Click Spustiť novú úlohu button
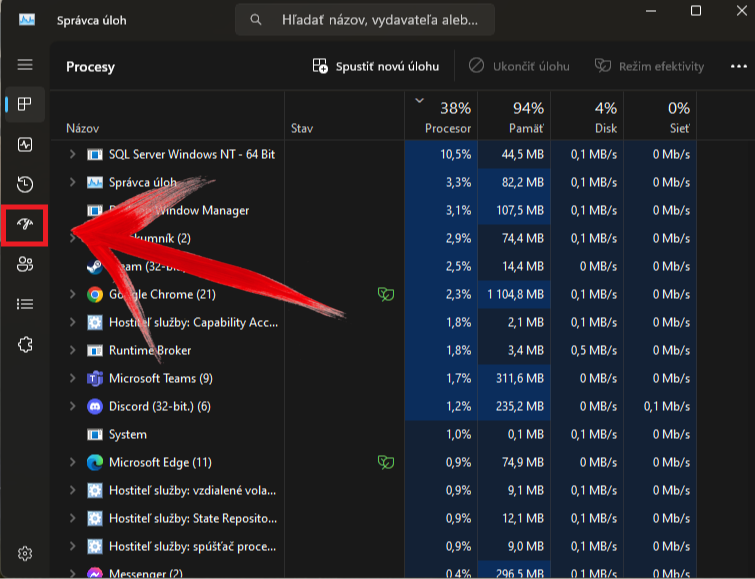755x579 pixels. tap(376, 66)
